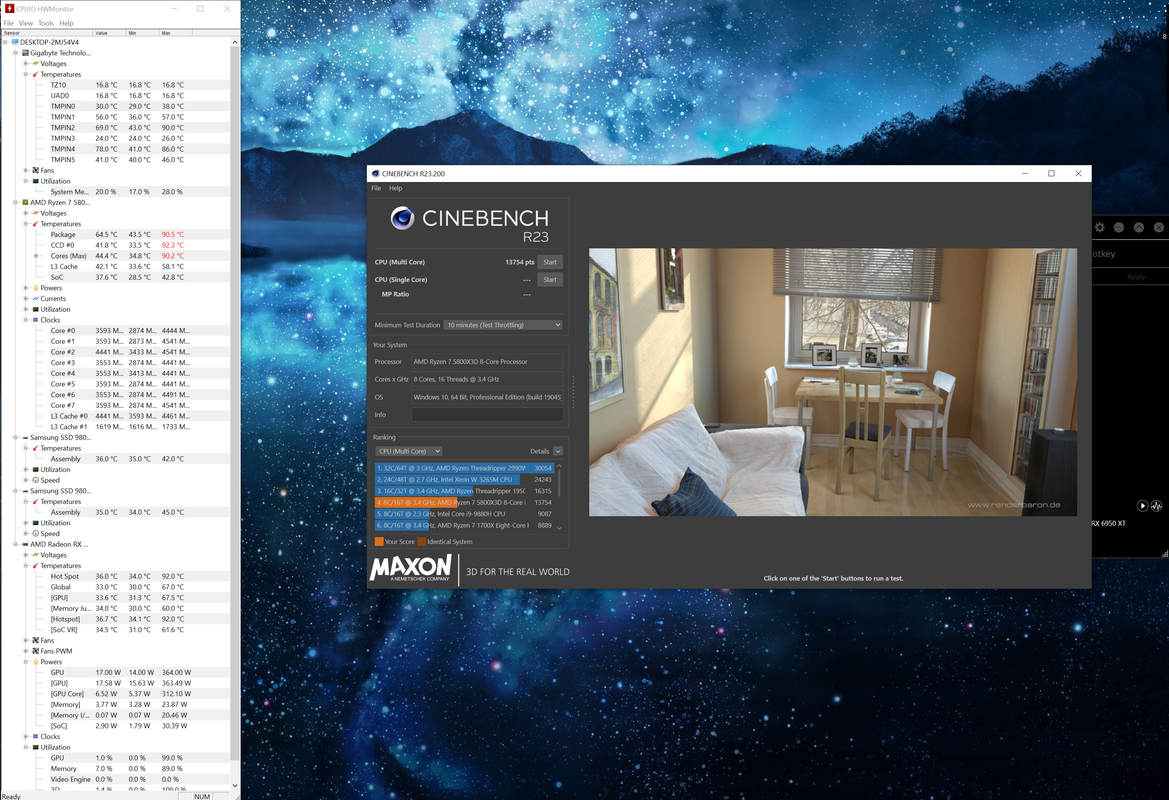Click Apply in the background black panel

click(1136, 277)
